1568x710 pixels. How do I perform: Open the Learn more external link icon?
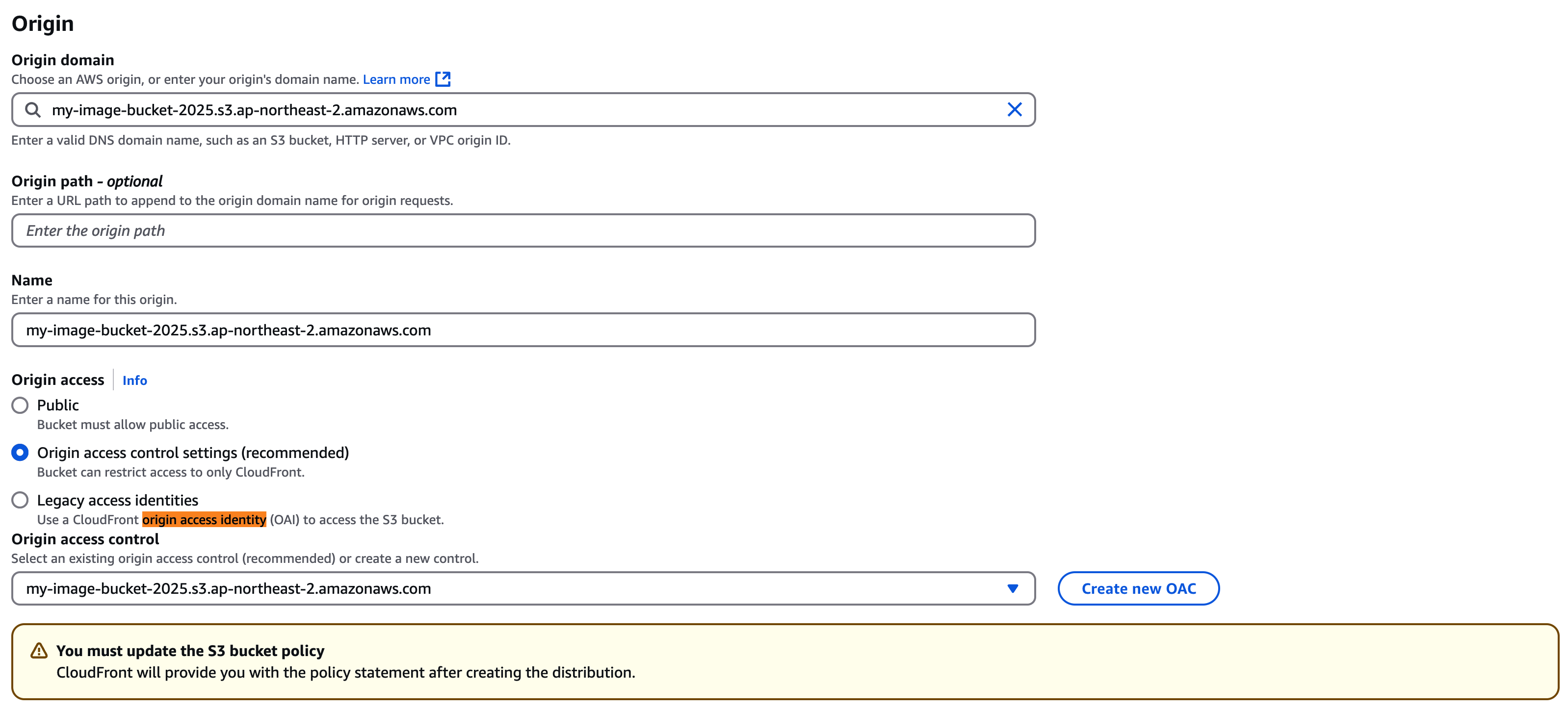(x=443, y=79)
